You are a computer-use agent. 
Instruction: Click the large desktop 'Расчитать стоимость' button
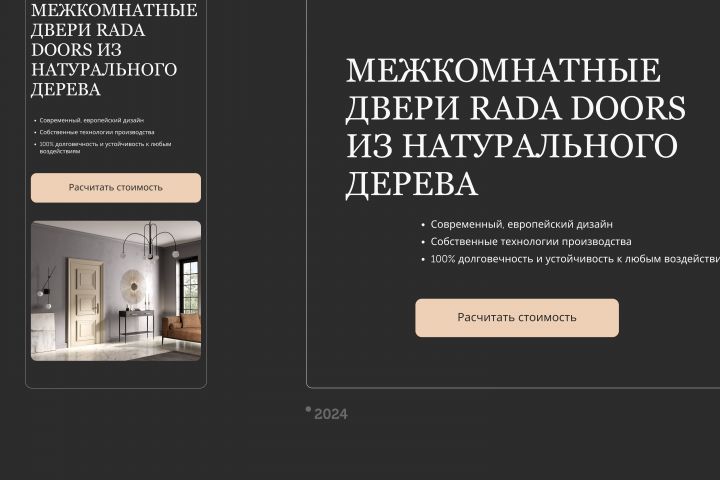click(517, 317)
